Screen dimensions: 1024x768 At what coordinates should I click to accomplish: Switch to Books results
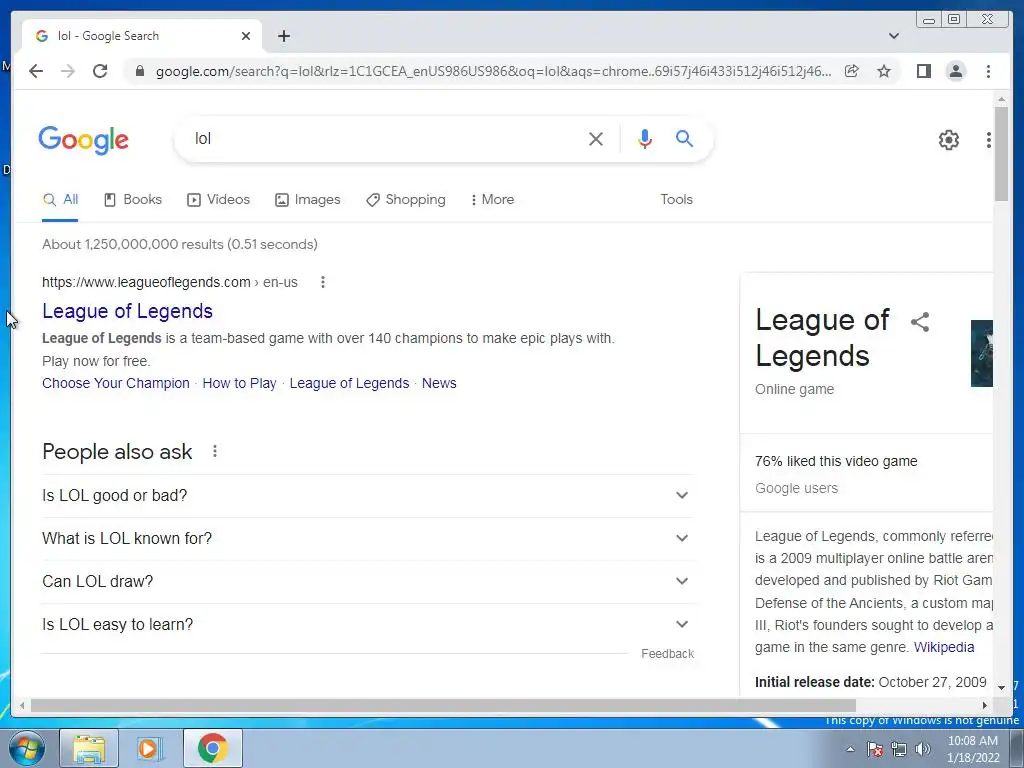pos(133,200)
